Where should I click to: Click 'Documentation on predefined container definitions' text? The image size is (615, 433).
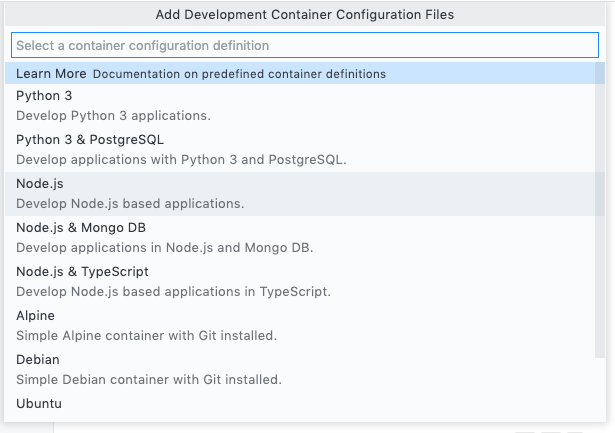click(239, 74)
